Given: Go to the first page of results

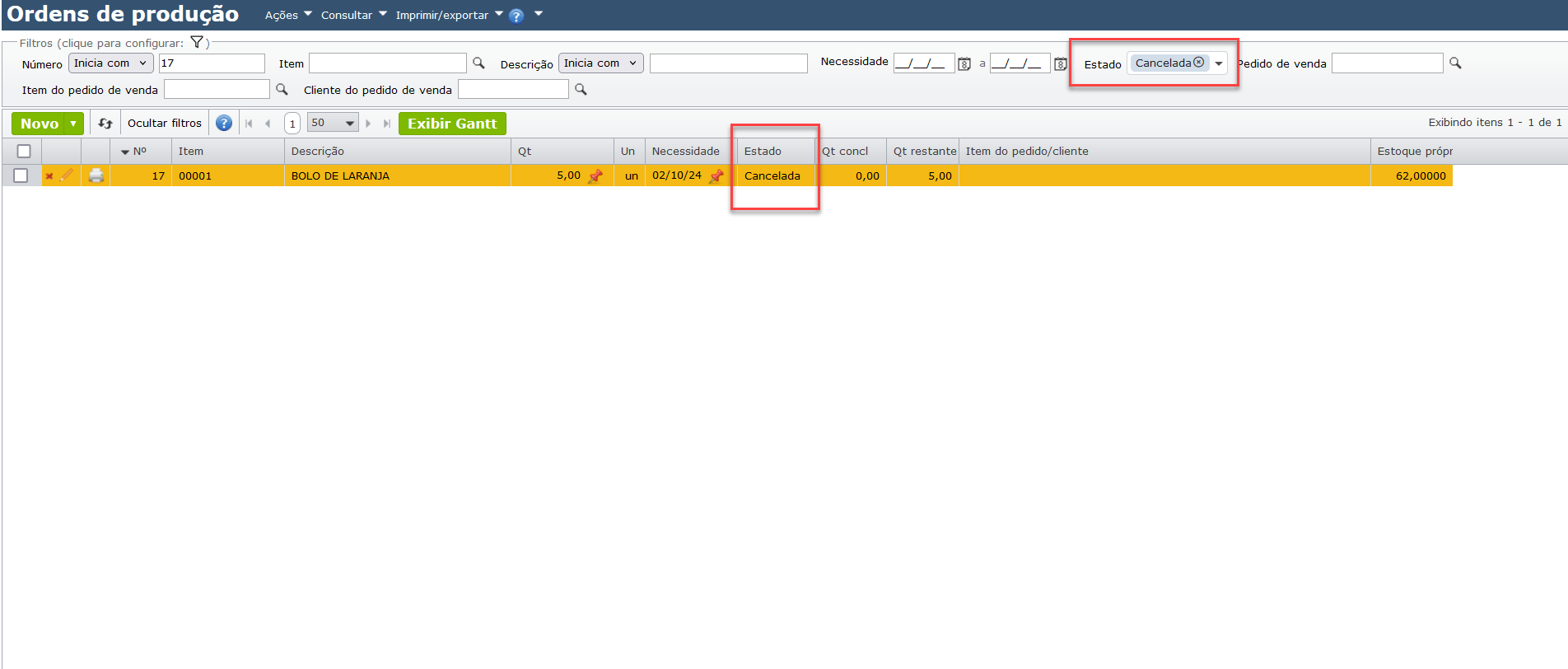Looking at the screenshot, I should (249, 124).
